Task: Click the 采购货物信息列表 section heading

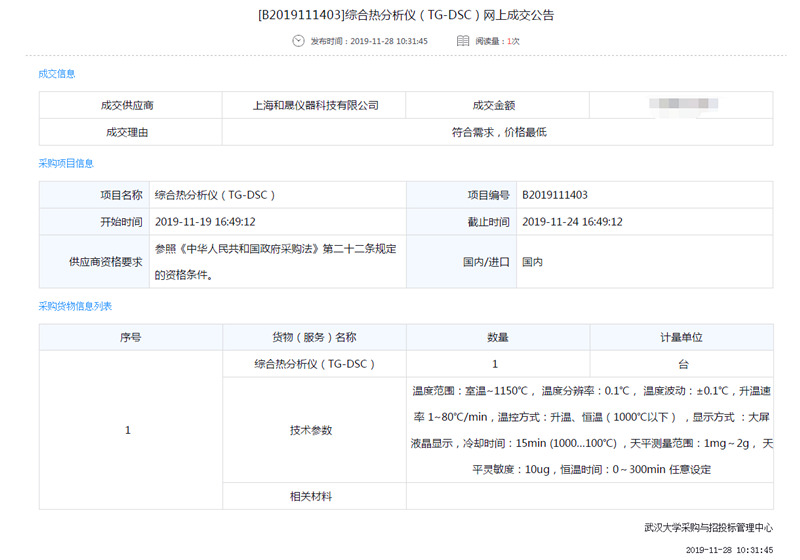Action: (75, 306)
